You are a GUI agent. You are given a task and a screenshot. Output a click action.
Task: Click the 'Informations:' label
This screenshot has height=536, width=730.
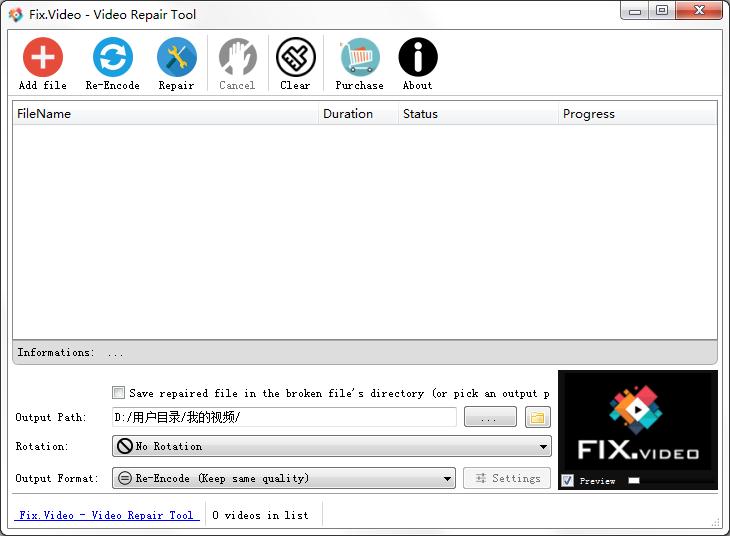click(x=56, y=352)
